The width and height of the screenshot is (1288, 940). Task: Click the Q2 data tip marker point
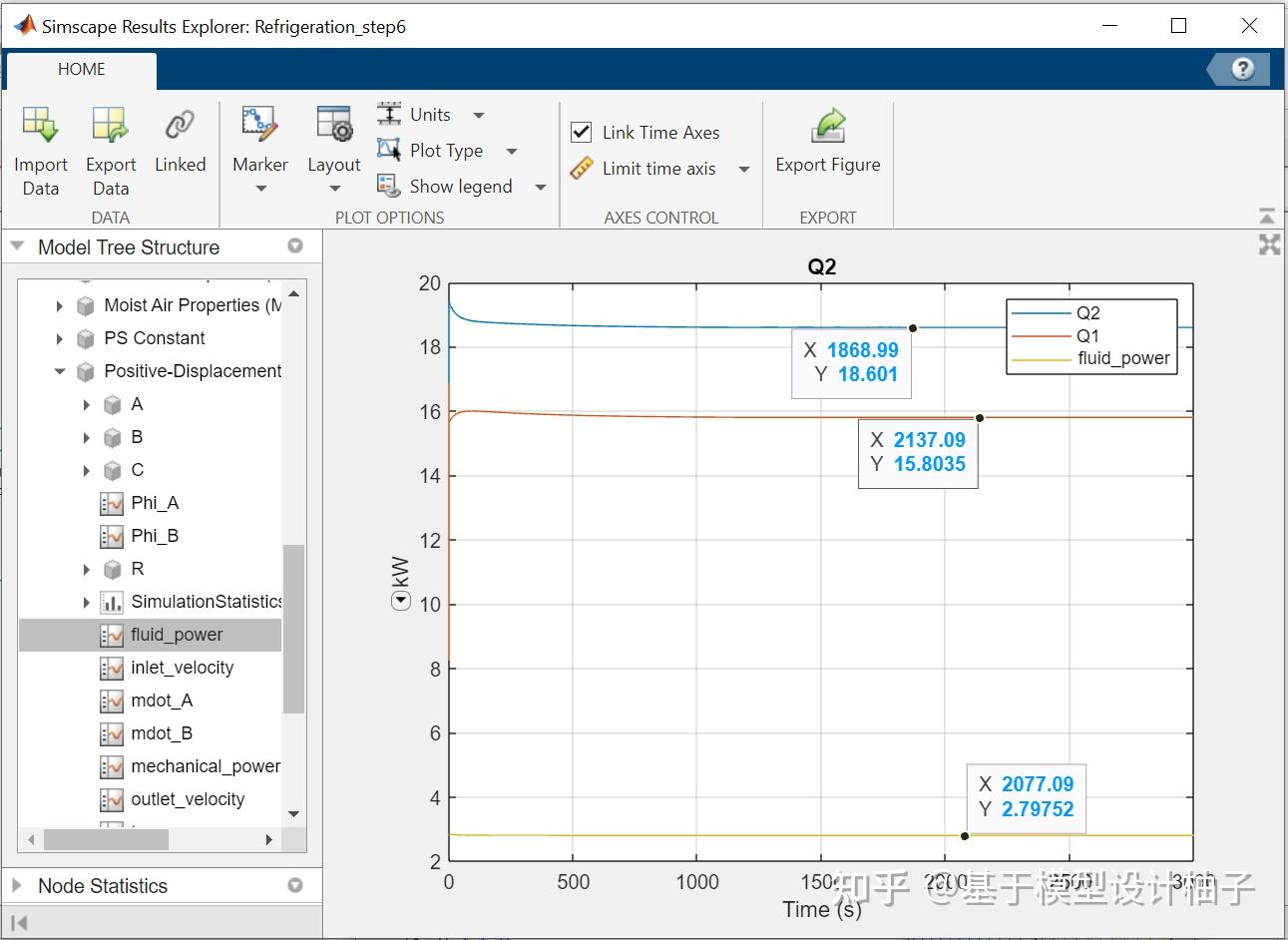tap(913, 328)
